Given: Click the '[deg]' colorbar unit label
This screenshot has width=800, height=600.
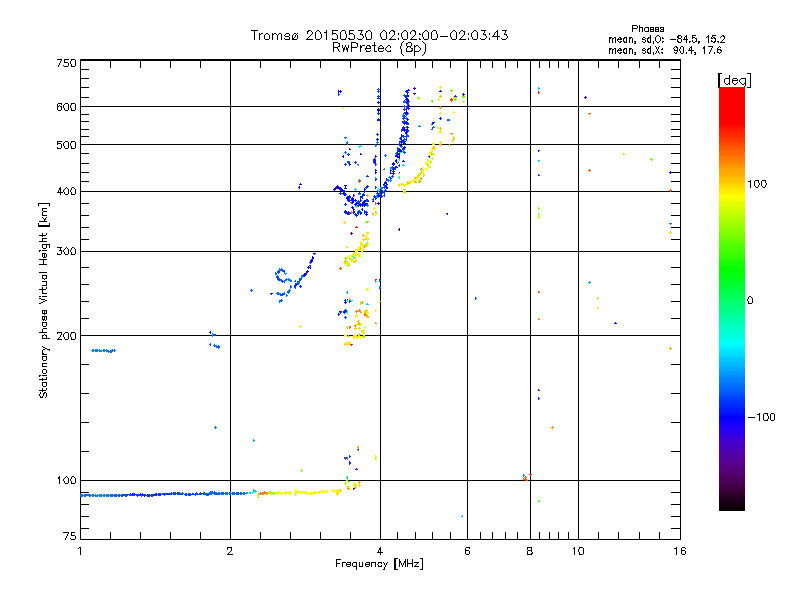Looking at the screenshot, I should pos(734,80).
